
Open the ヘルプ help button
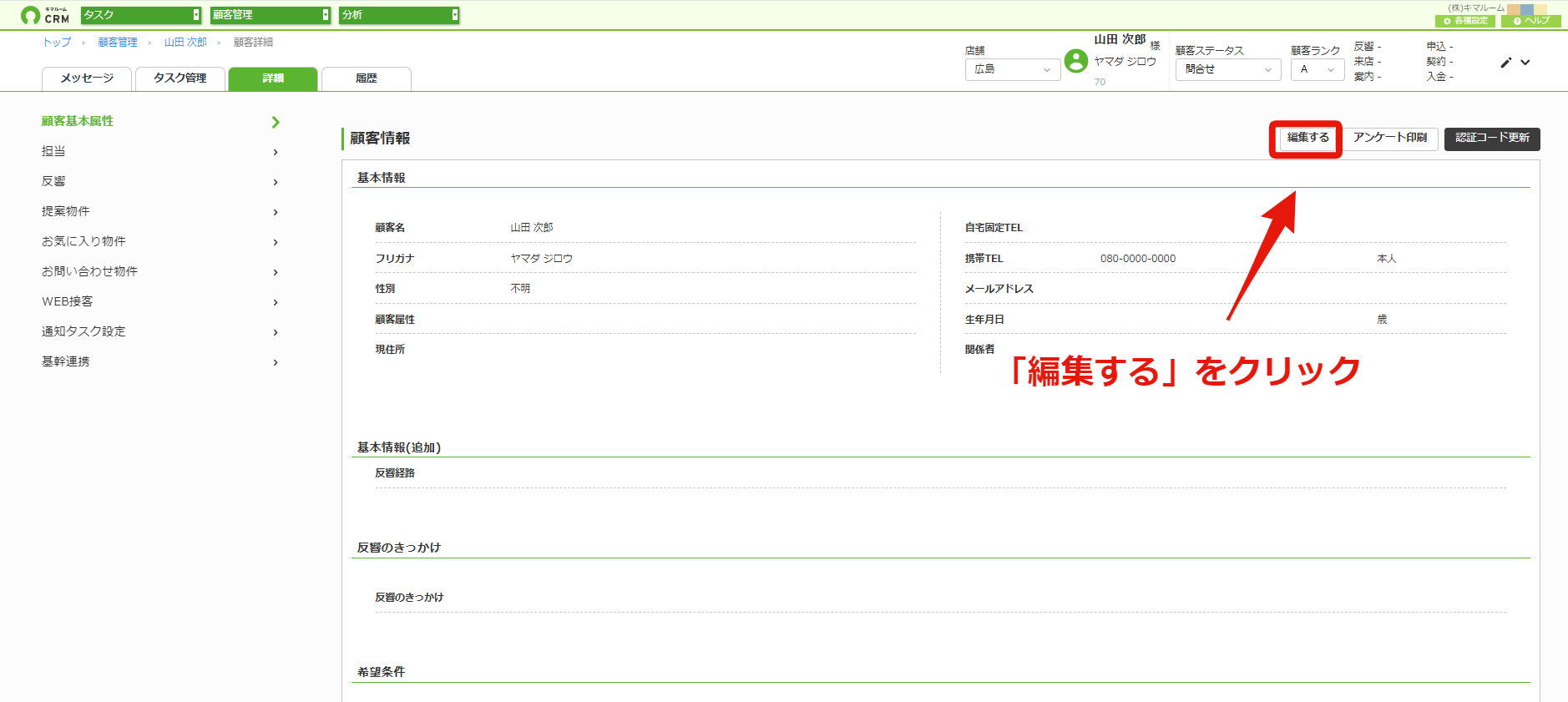[x=1530, y=21]
